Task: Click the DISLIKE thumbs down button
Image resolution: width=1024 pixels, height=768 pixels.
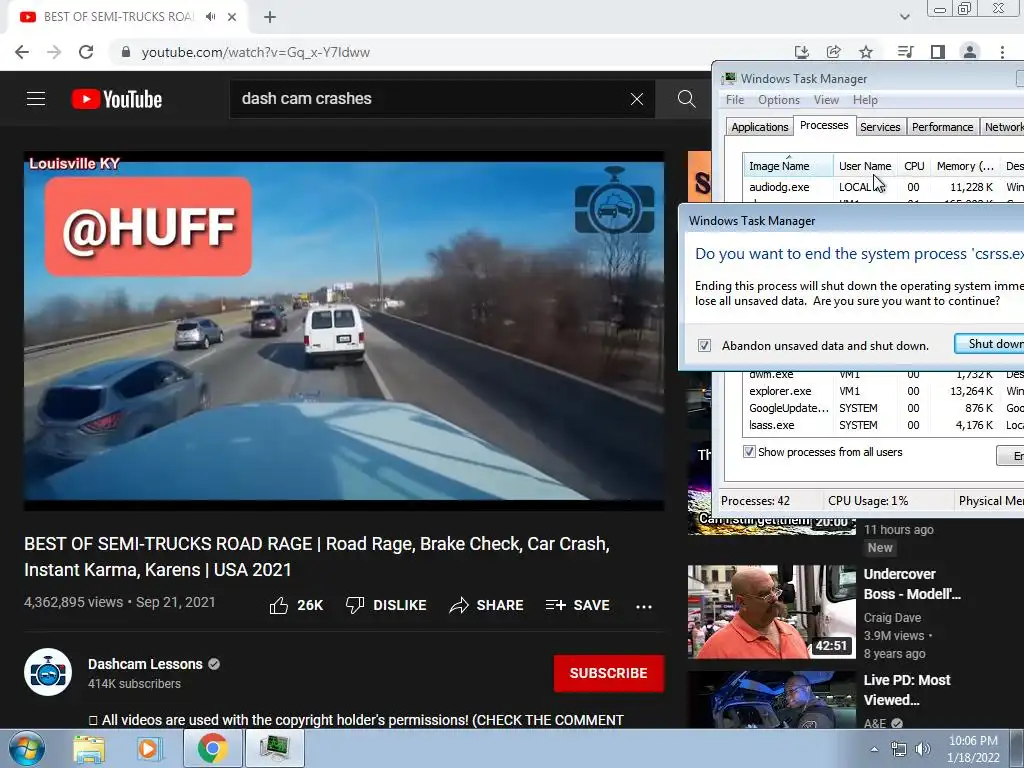Action: tap(385, 605)
